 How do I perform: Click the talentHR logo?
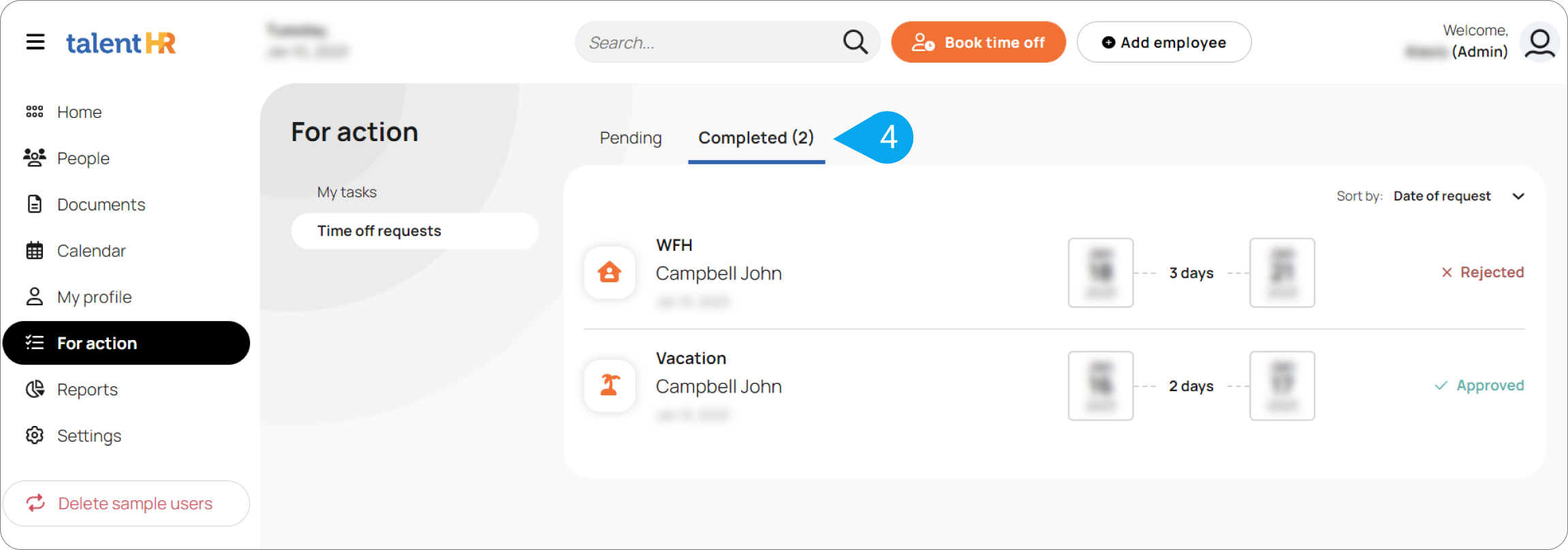[x=121, y=43]
